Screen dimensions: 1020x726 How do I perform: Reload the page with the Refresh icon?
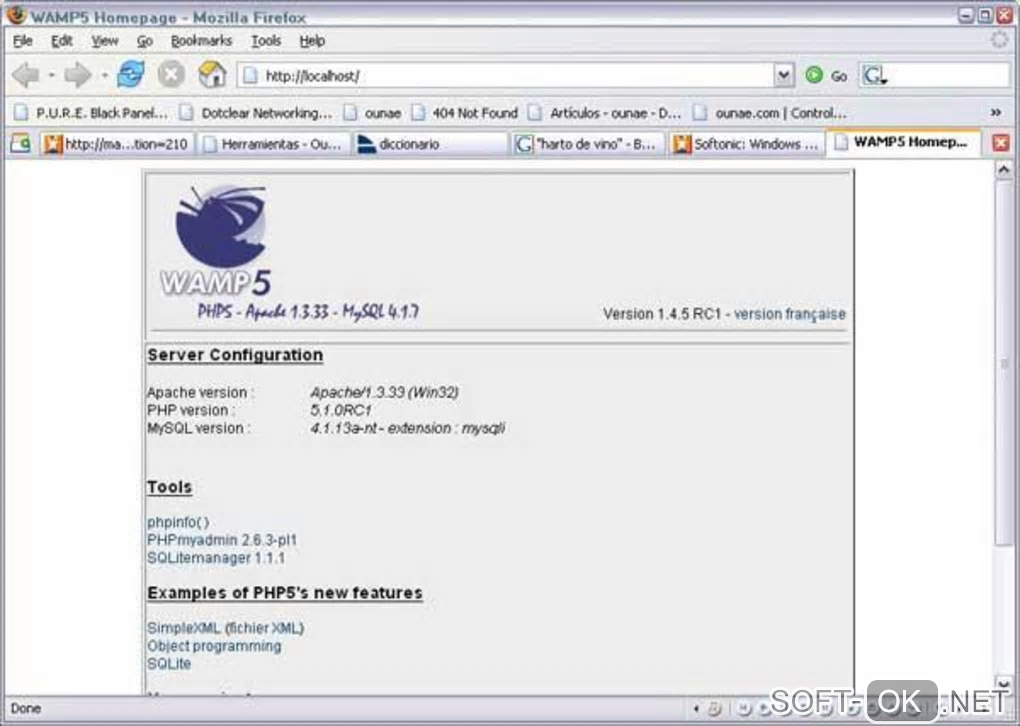click(x=131, y=74)
